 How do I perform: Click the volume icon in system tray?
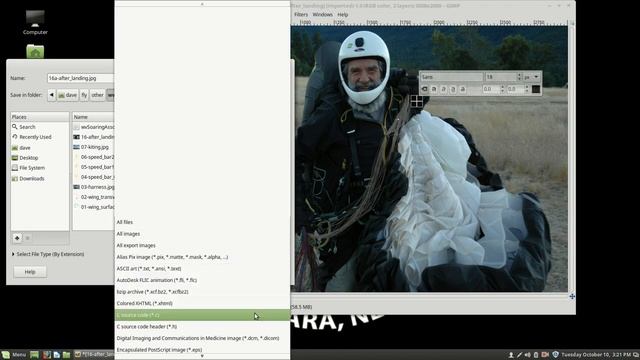pos(528,355)
